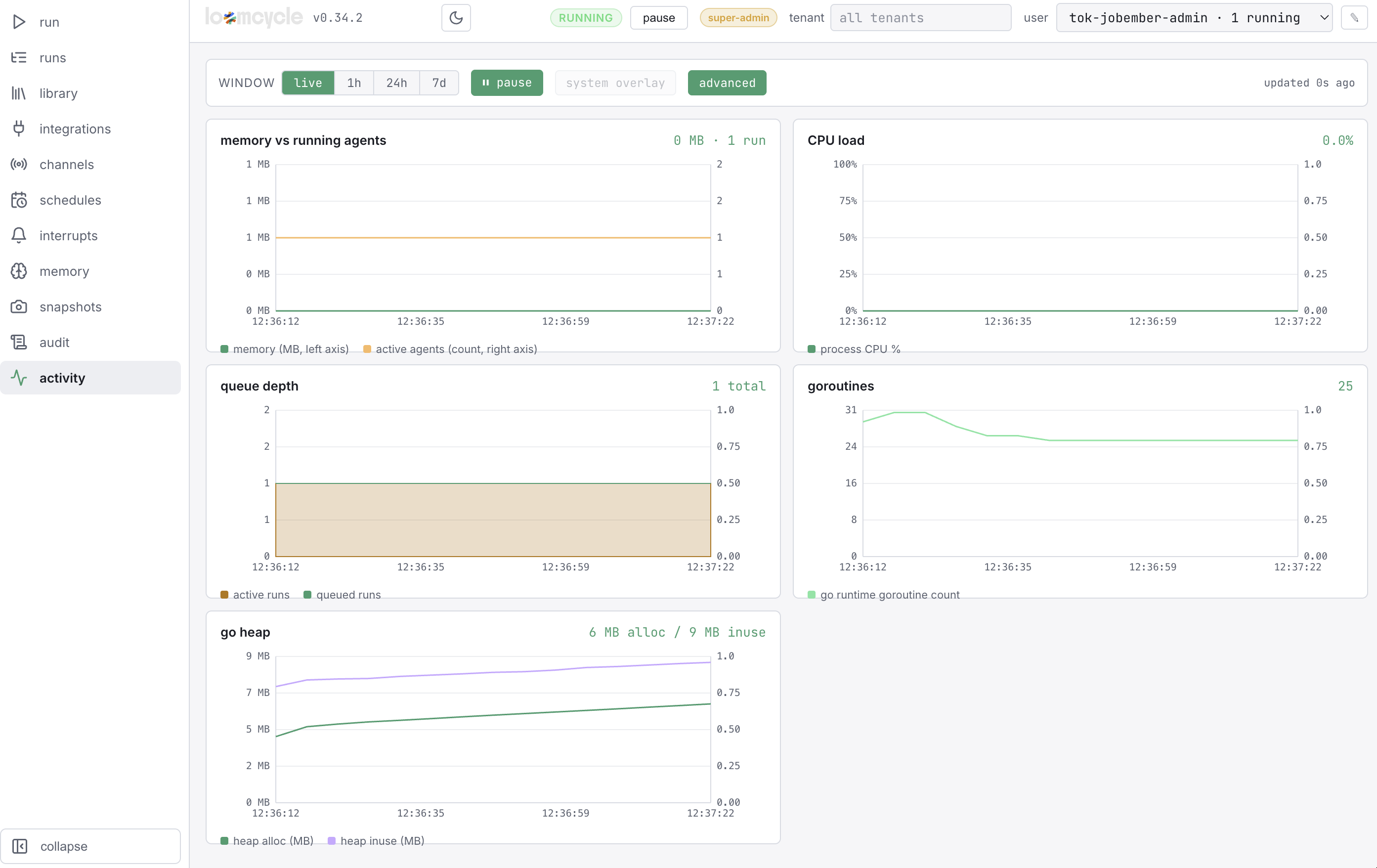Click the 'queue depth' chart title
1377x868 pixels.
coord(259,387)
